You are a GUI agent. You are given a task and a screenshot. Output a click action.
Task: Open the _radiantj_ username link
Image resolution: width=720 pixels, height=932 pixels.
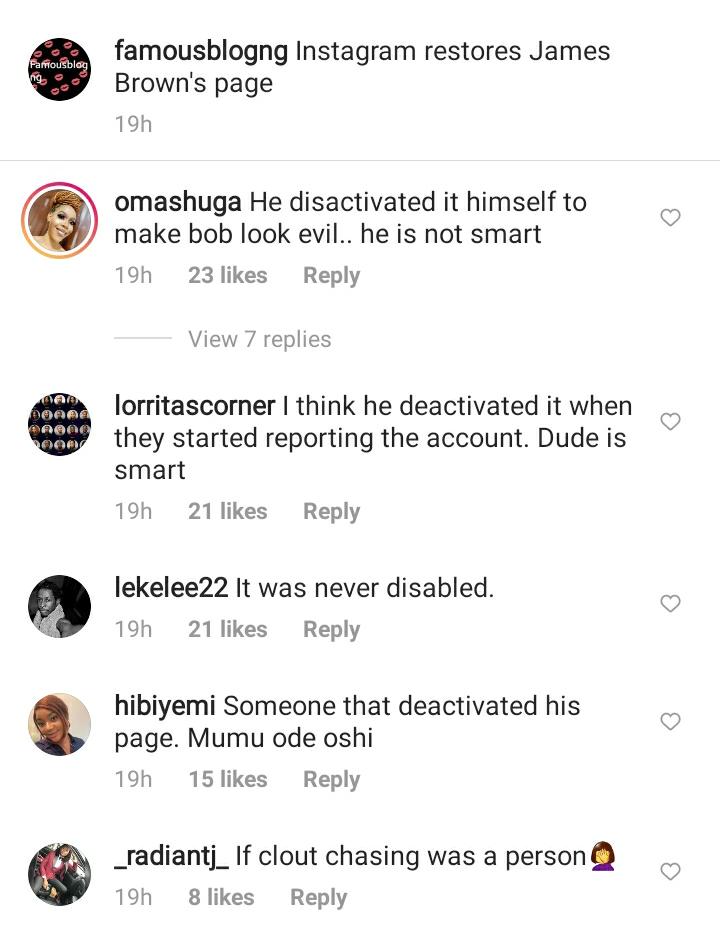pyautogui.click(x=172, y=857)
